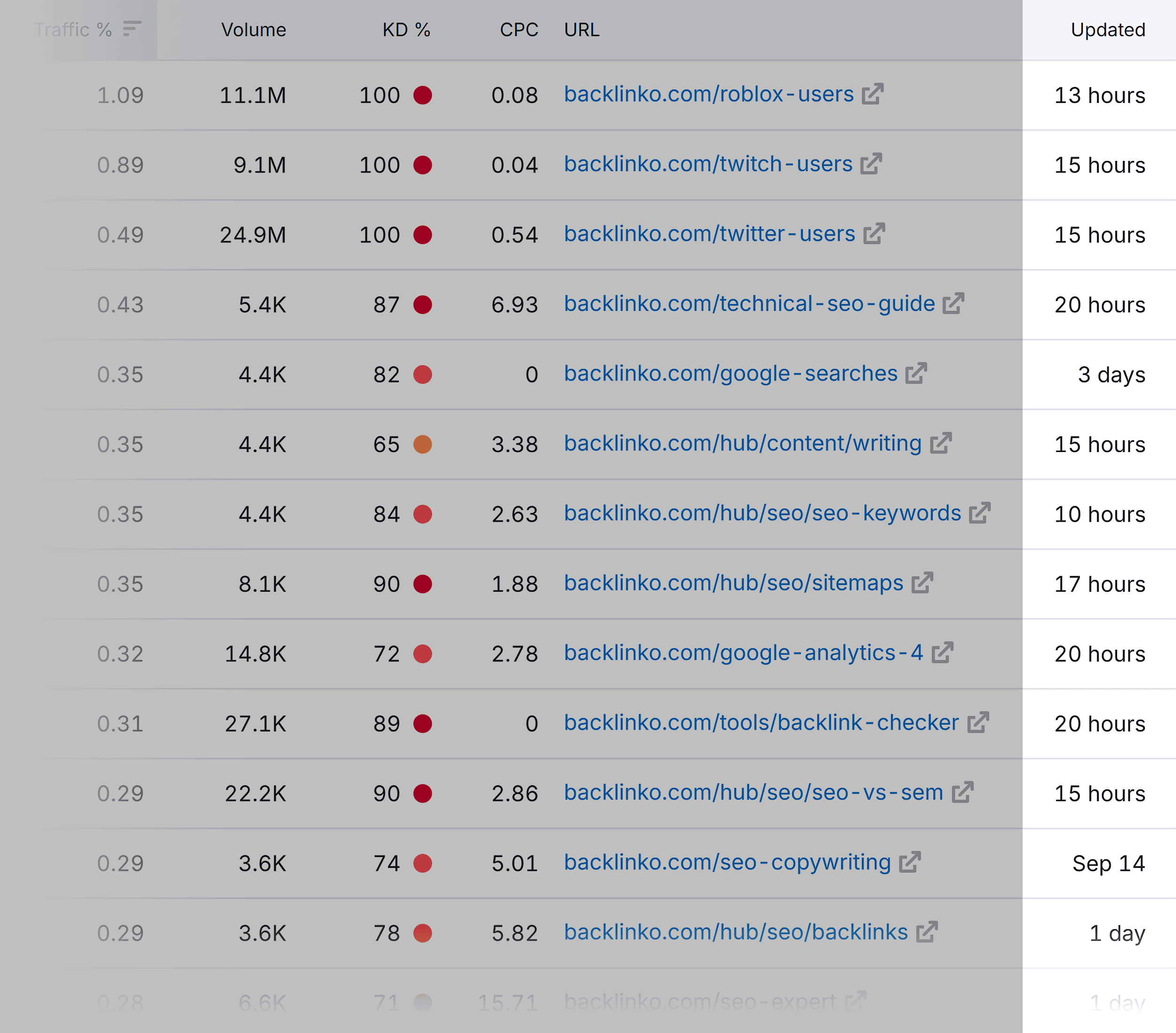Open external link icon for google-searches
The width and height of the screenshot is (1176, 1033).
pyautogui.click(x=916, y=373)
